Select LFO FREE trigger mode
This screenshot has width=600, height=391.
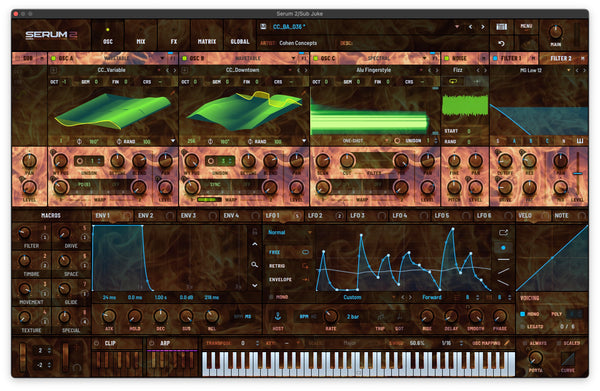[x=289, y=252]
